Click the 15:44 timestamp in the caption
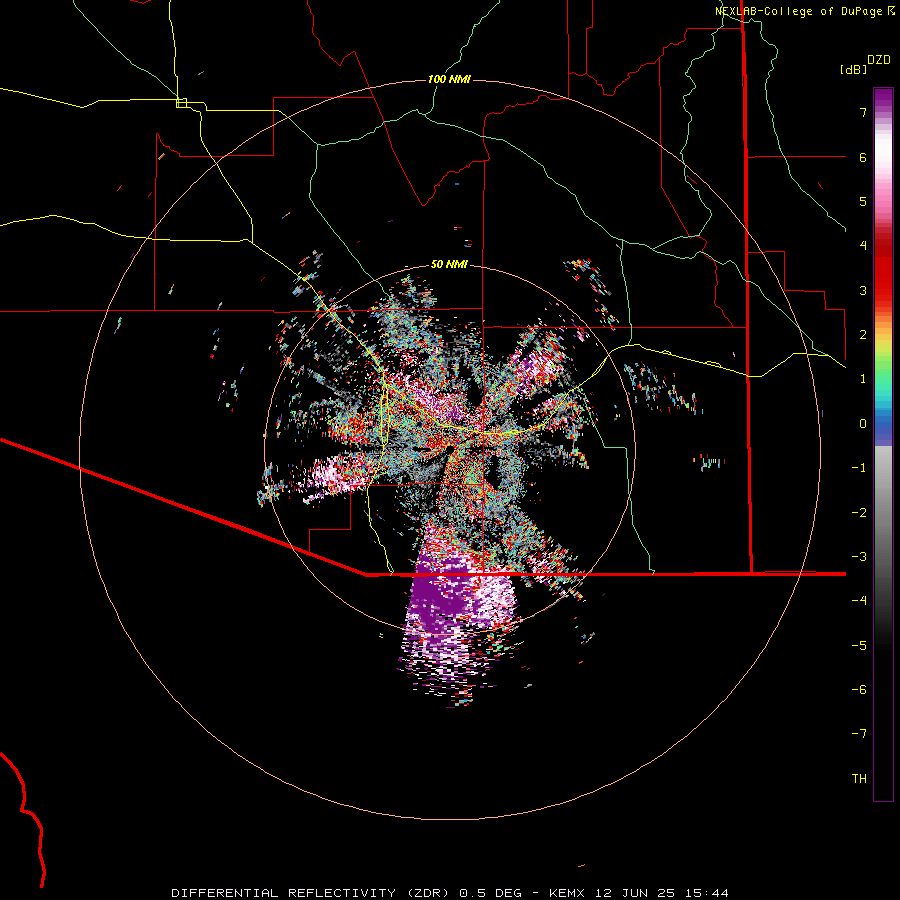Image resolution: width=900 pixels, height=900 pixels. coord(705,893)
